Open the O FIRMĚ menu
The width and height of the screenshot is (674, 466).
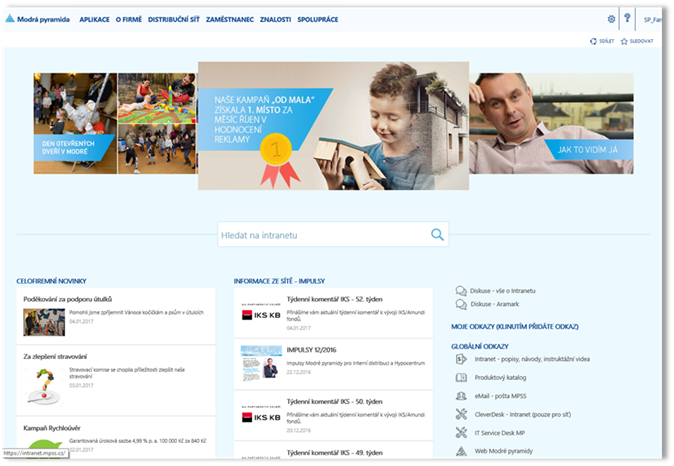point(129,19)
